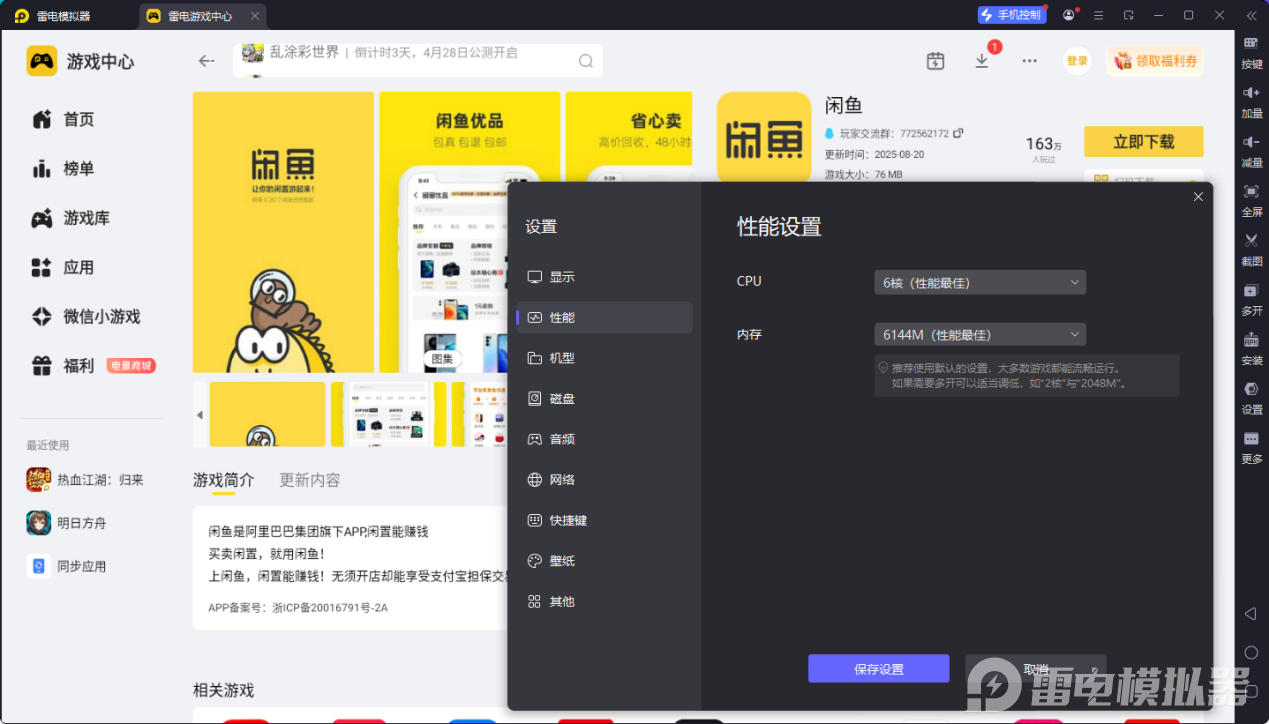Close the settings dialog
Viewport: 1269px width, 724px height.
[1198, 197]
